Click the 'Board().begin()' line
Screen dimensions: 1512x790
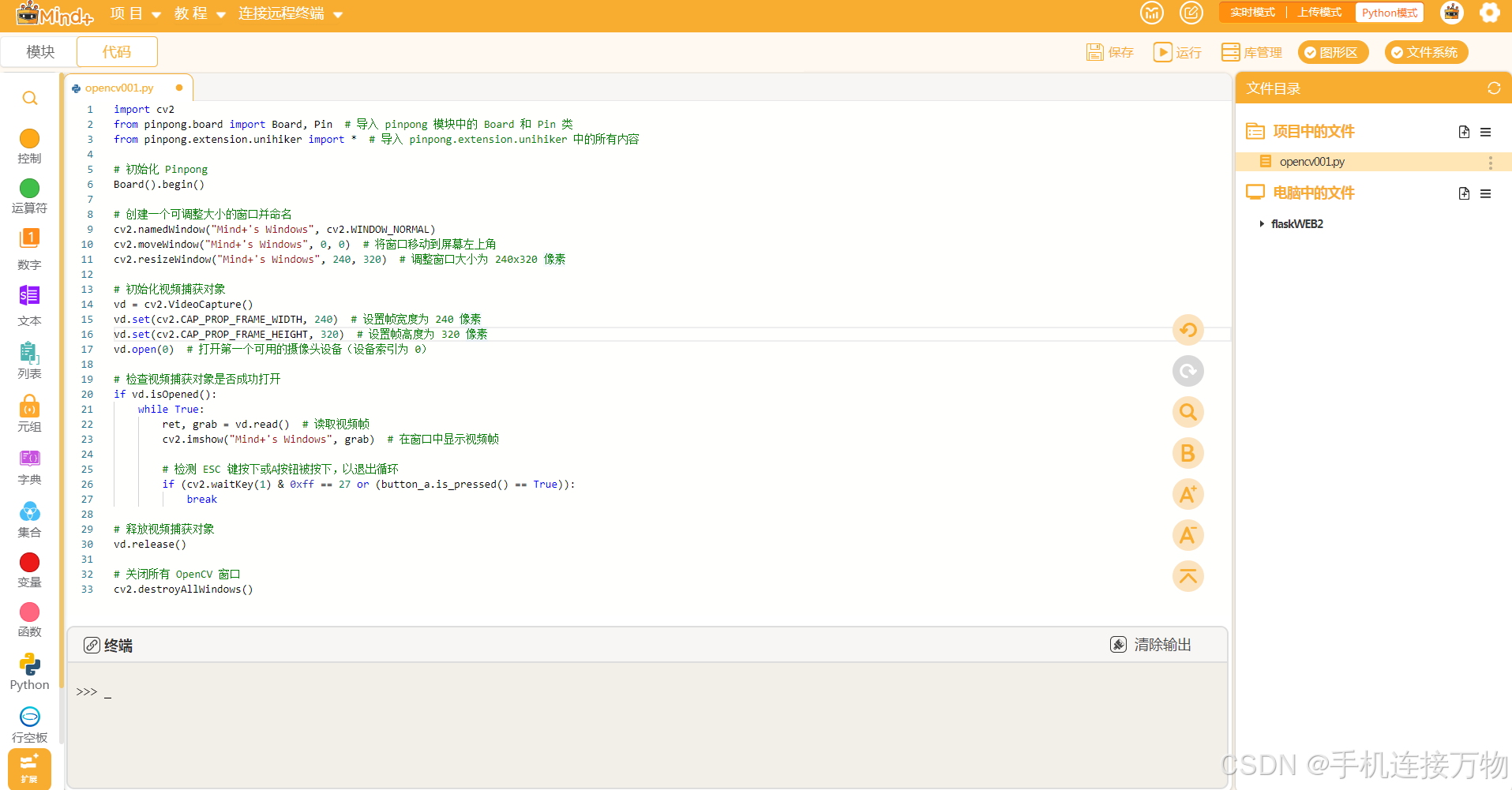159,185
